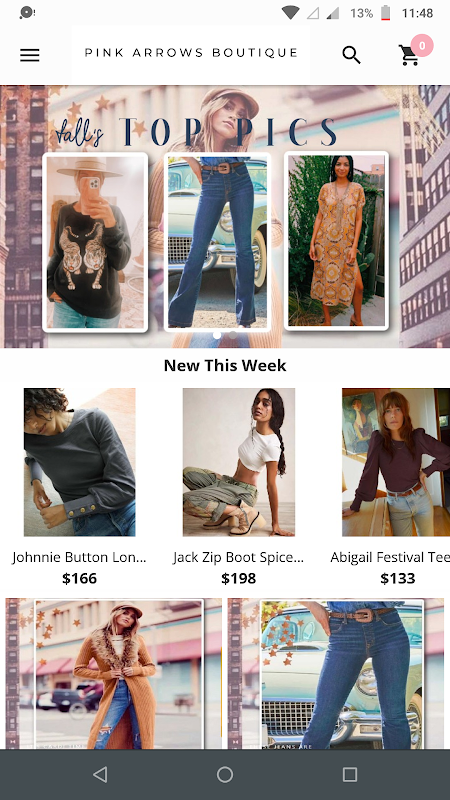This screenshot has height=800, width=450.
Task: Open the tiger sweatshirt banner card
Action: 95,242
